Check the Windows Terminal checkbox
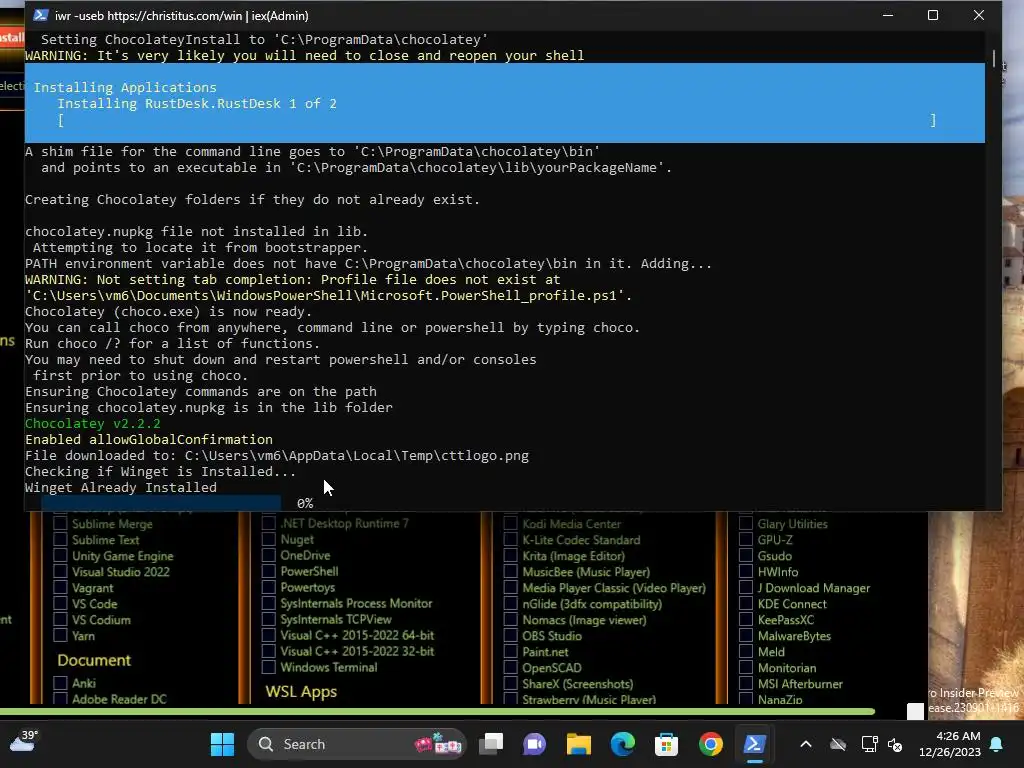The image size is (1024, 768). click(x=268, y=667)
